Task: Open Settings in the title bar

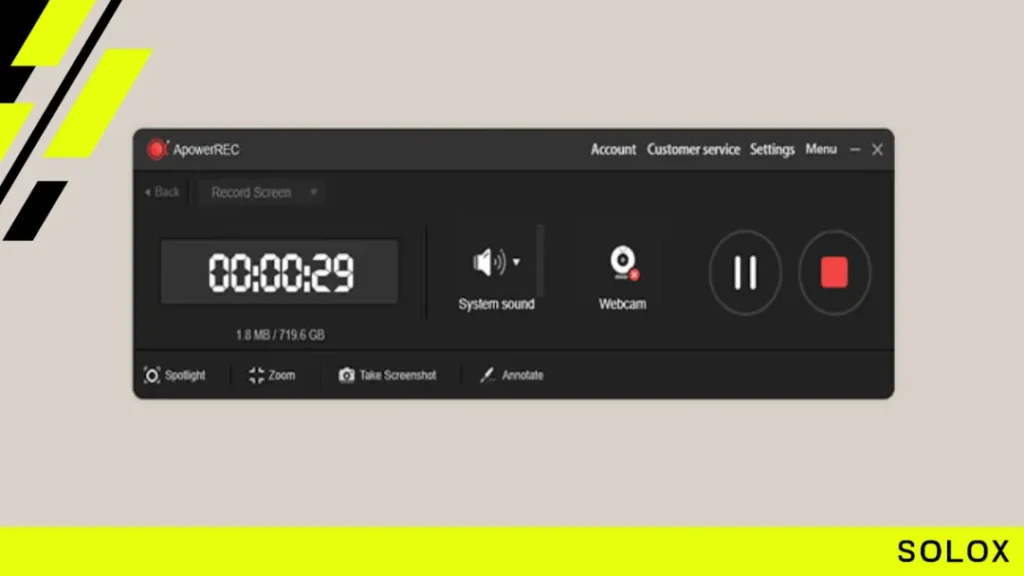Action: tap(772, 150)
